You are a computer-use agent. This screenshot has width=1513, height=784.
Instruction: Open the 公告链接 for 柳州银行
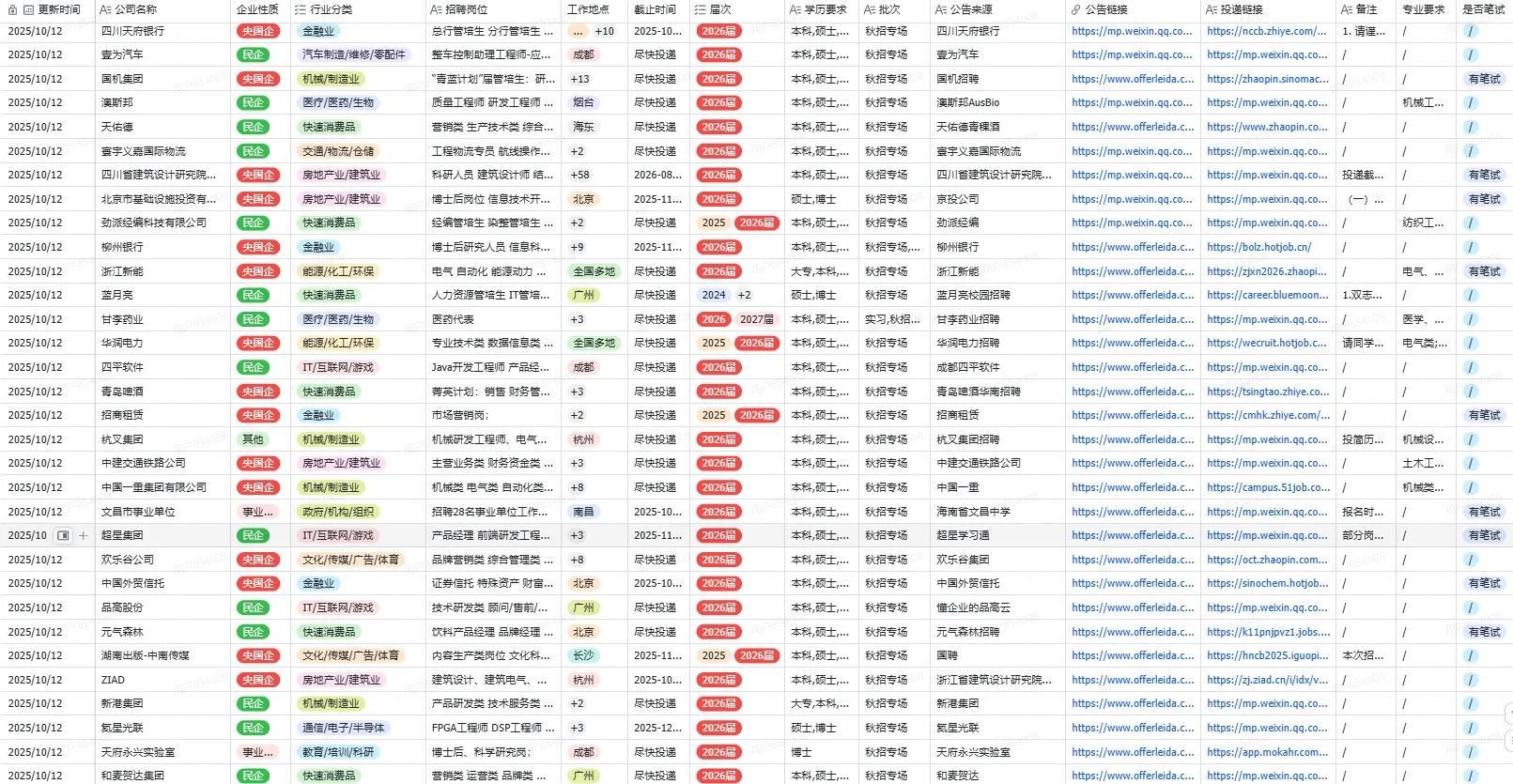coord(1133,247)
